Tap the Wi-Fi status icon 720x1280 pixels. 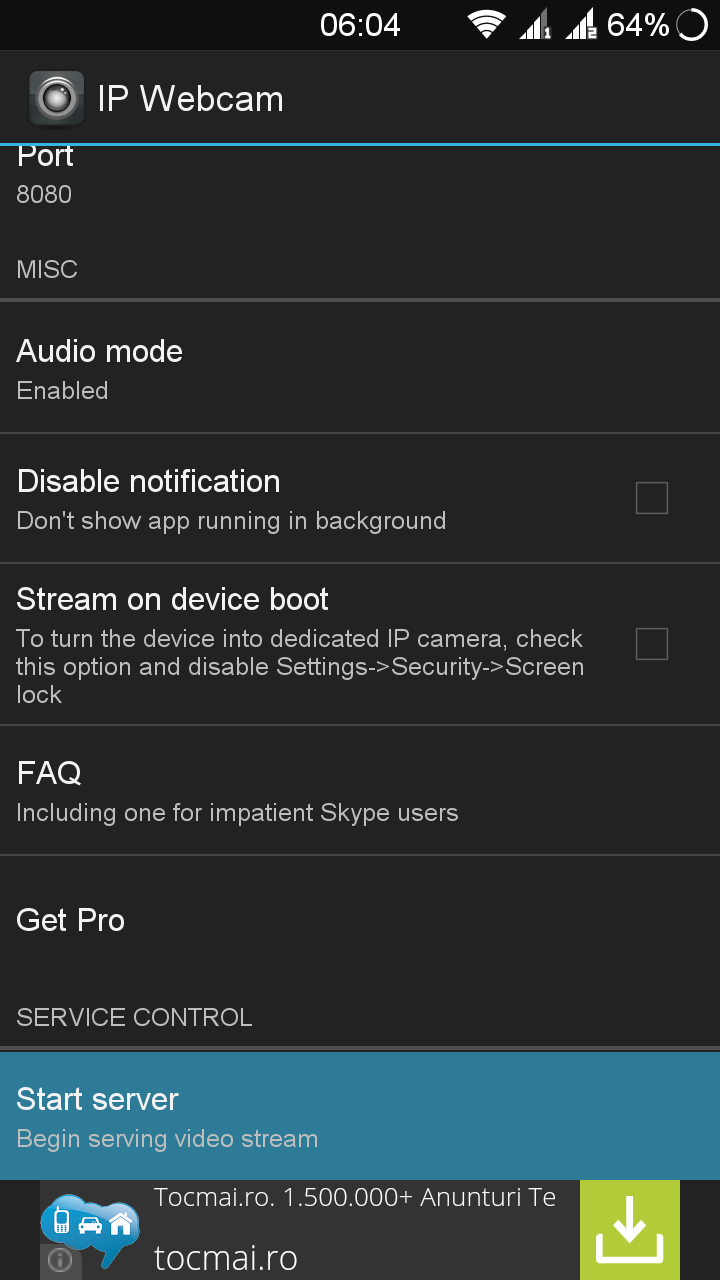[x=487, y=24]
